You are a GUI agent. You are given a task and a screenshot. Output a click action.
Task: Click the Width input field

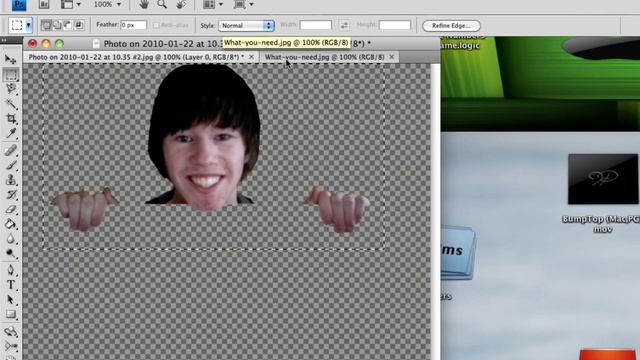[316, 25]
